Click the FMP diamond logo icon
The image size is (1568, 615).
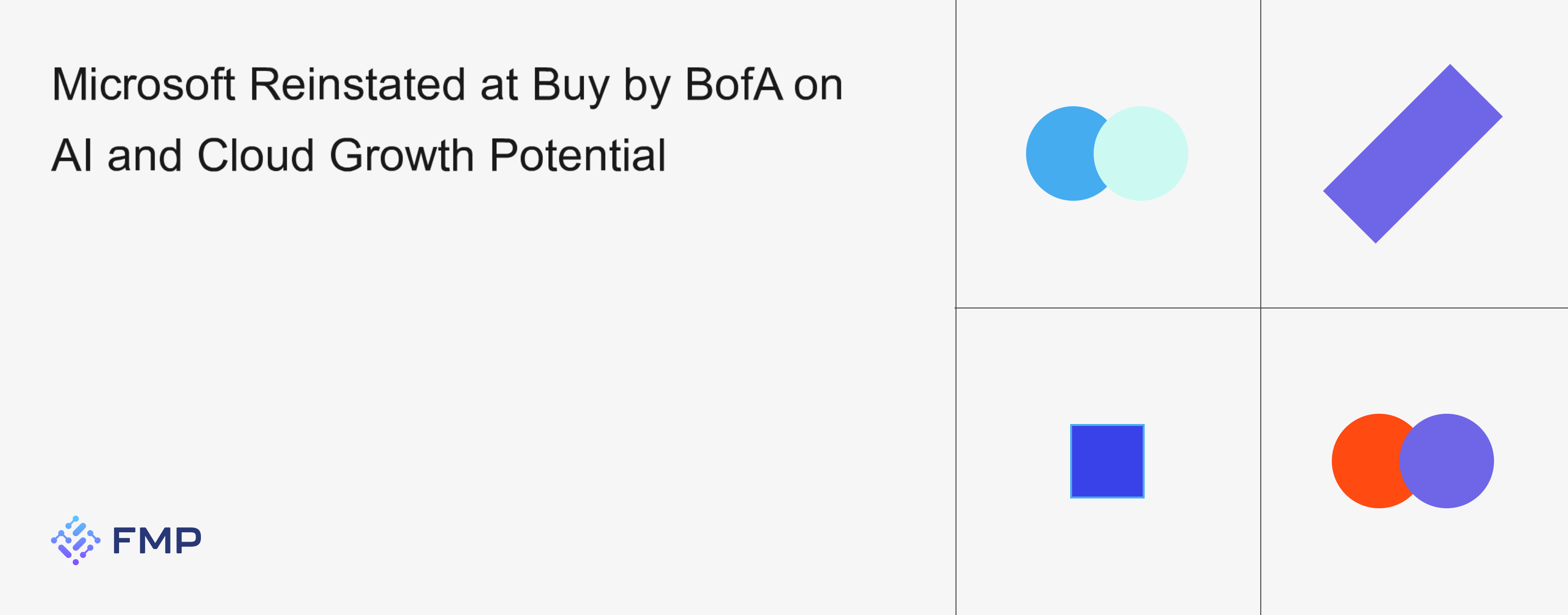coord(75,540)
